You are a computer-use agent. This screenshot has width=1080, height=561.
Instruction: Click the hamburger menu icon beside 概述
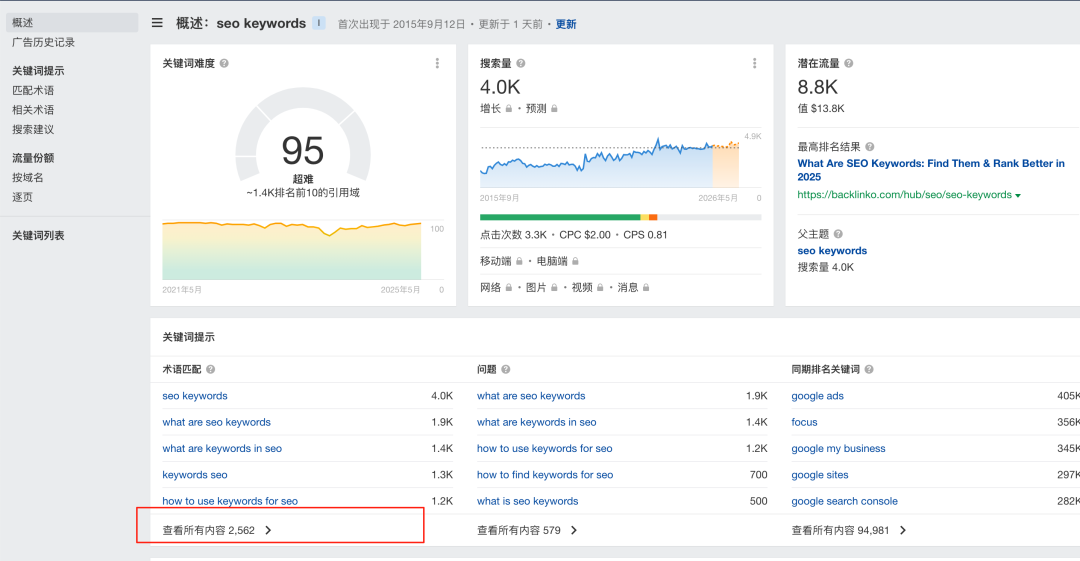[x=157, y=23]
